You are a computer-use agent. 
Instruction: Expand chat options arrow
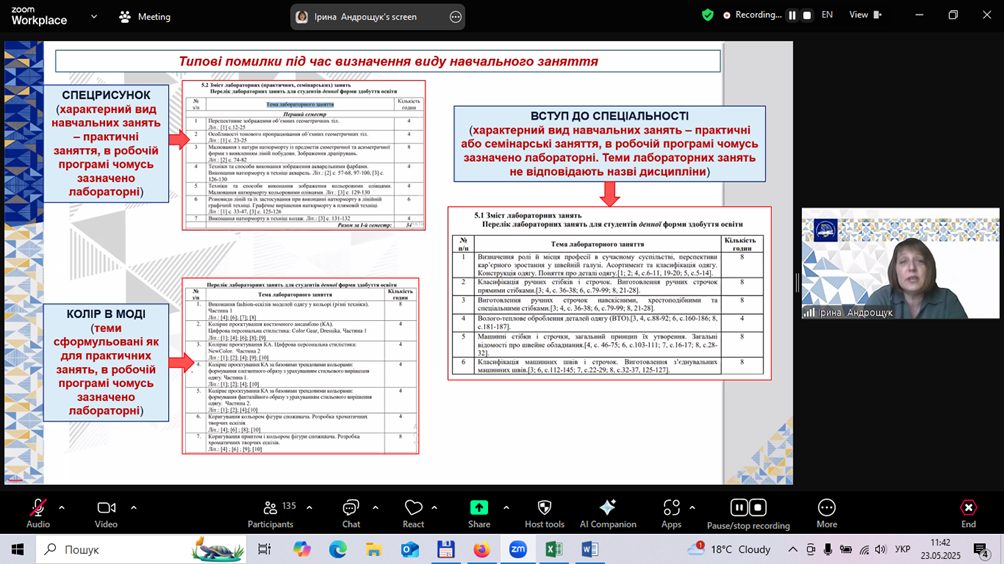point(375,508)
